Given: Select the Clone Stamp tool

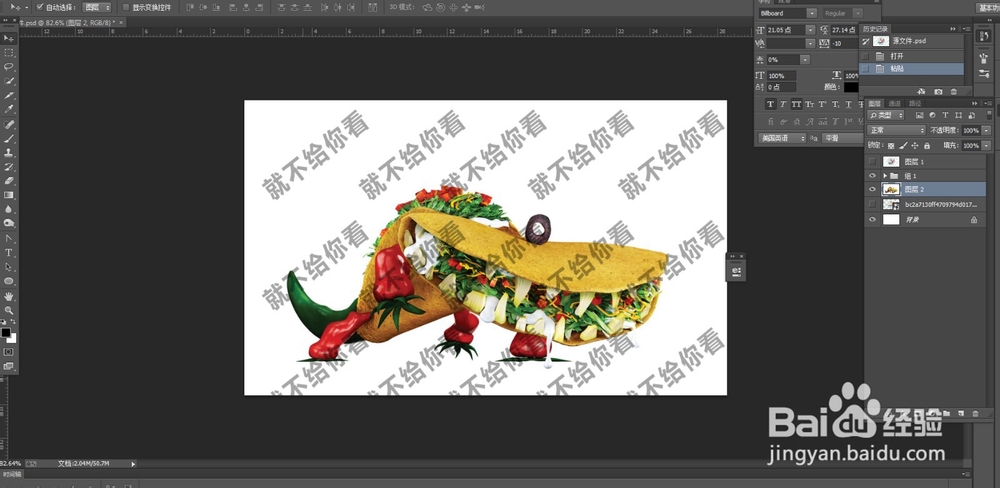Looking at the screenshot, I should pyautogui.click(x=9, y=153).
